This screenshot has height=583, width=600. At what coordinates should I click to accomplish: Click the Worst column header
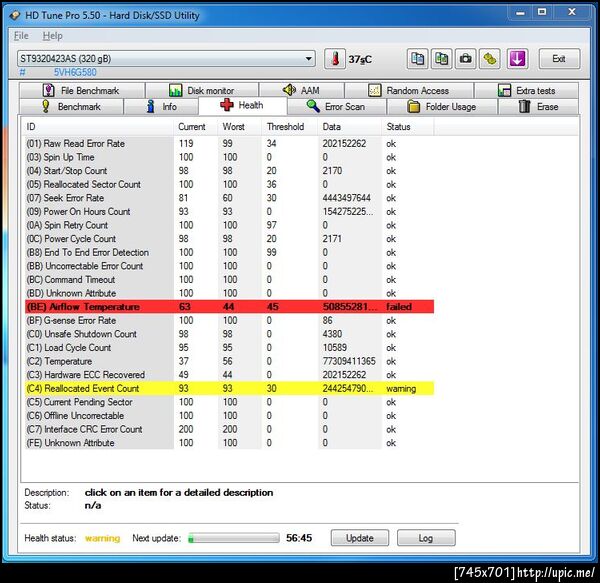240,127
